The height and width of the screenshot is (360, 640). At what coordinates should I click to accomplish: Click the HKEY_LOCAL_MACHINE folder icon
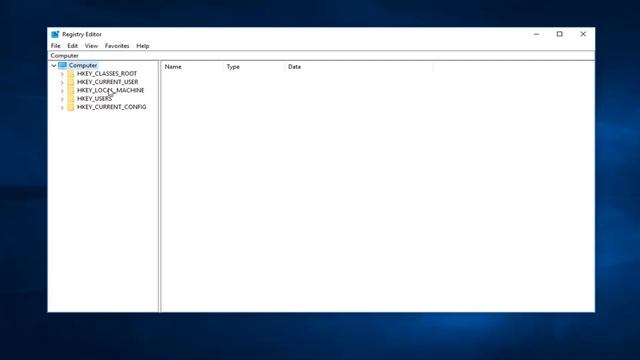pos(71,90)
